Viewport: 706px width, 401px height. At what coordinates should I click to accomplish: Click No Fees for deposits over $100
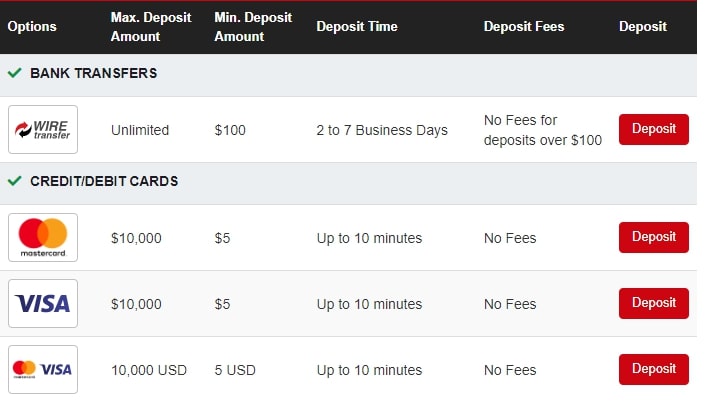(543, 130)
